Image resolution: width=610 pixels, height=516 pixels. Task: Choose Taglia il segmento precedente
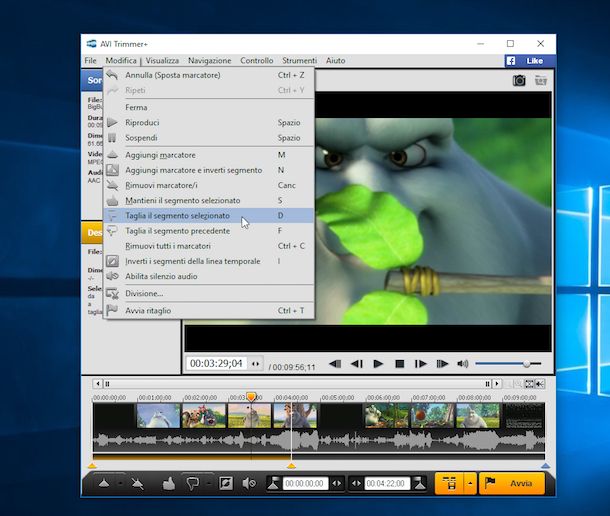click(209, 231)
